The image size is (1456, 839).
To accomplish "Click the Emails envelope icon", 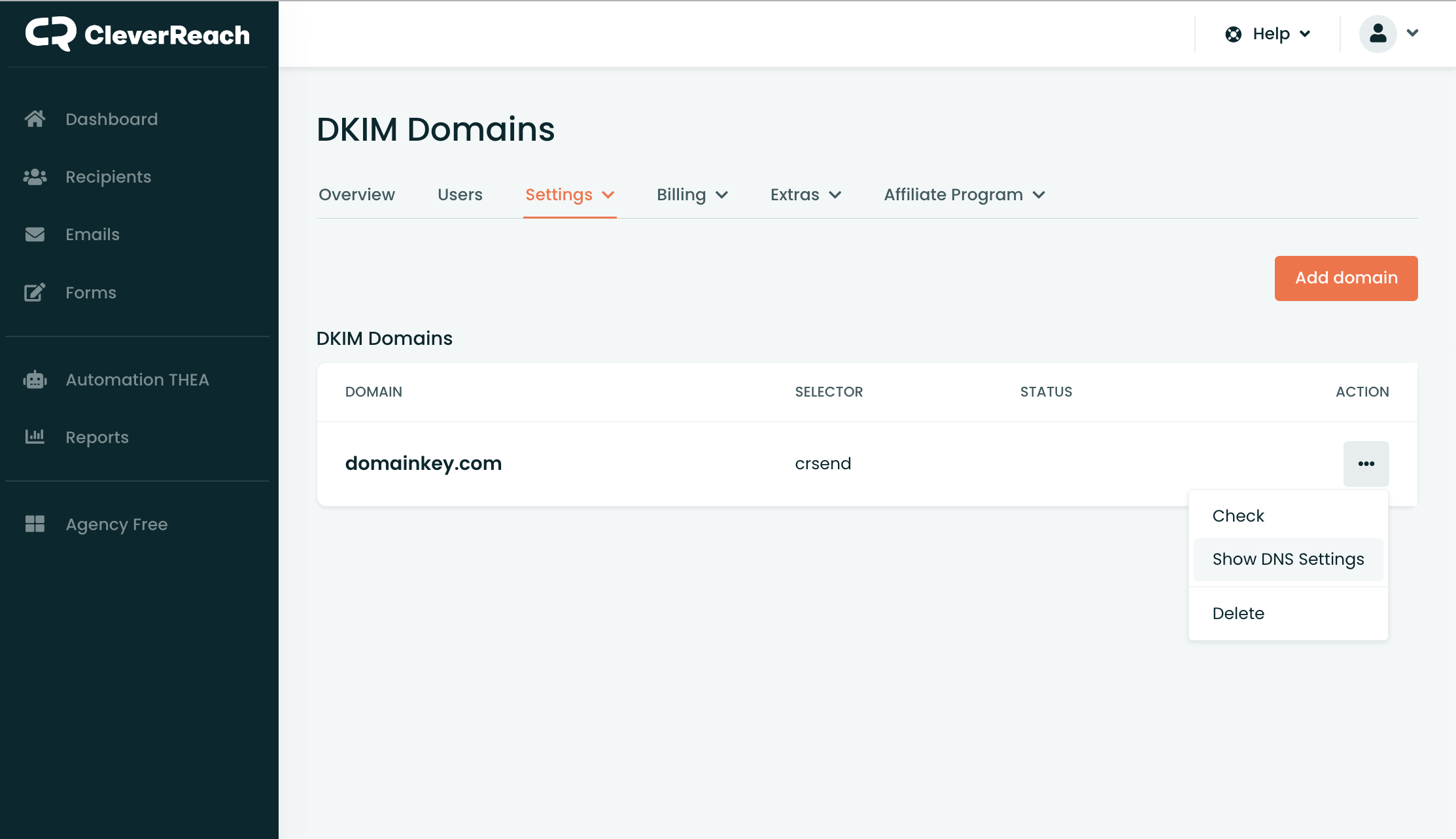I will (35, 234).
